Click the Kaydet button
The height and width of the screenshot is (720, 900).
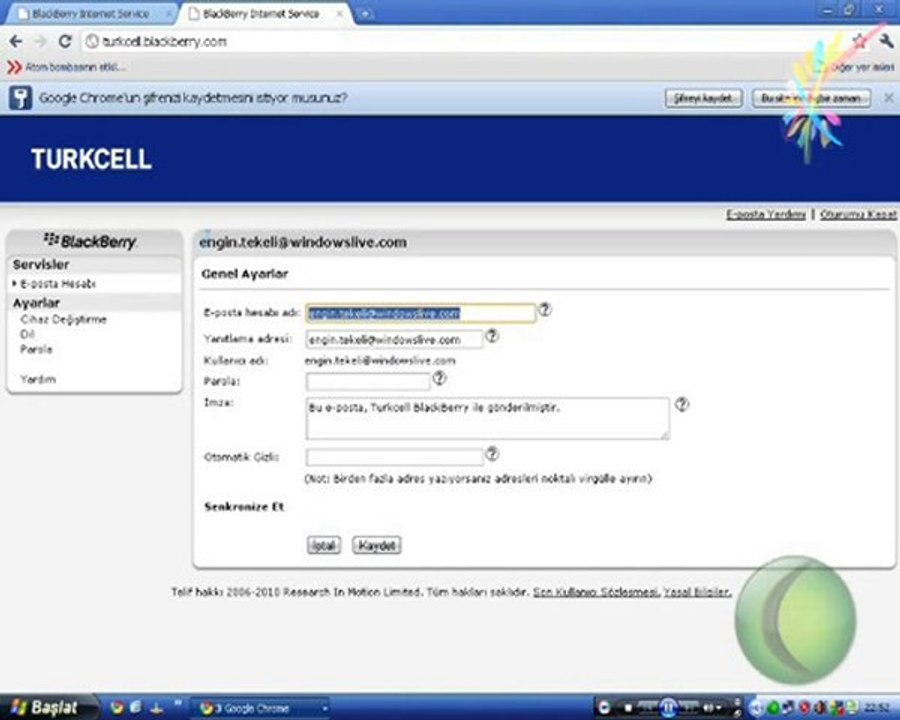coord(377,545)
